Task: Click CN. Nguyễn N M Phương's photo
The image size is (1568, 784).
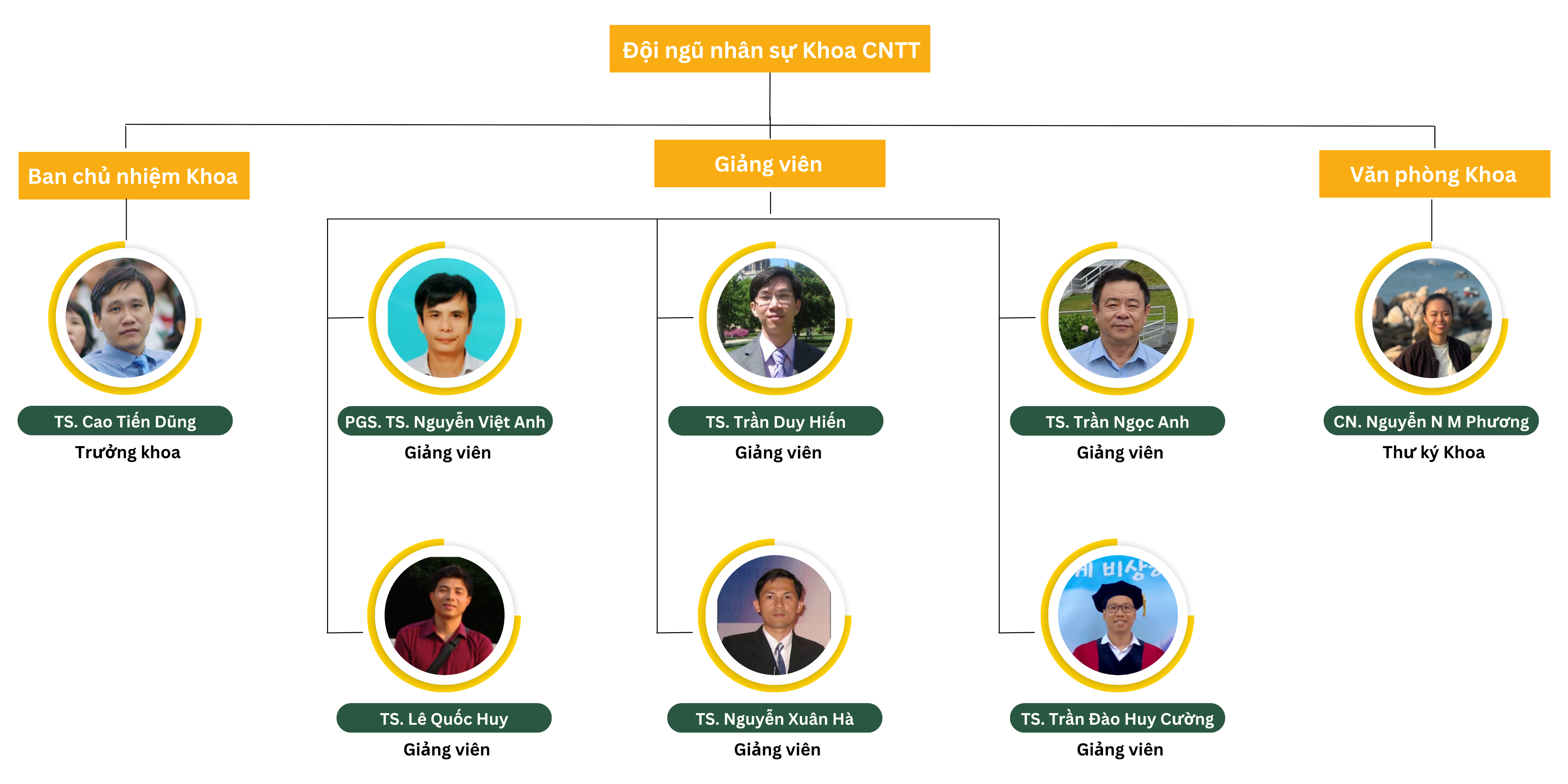Action: click(1432, 318)
